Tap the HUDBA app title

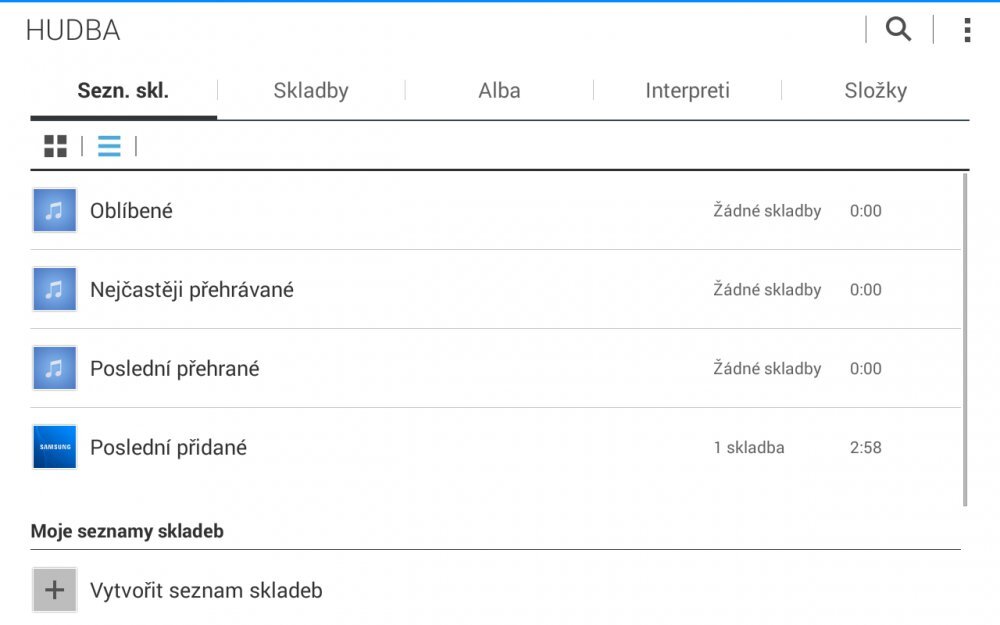(73, 31)
